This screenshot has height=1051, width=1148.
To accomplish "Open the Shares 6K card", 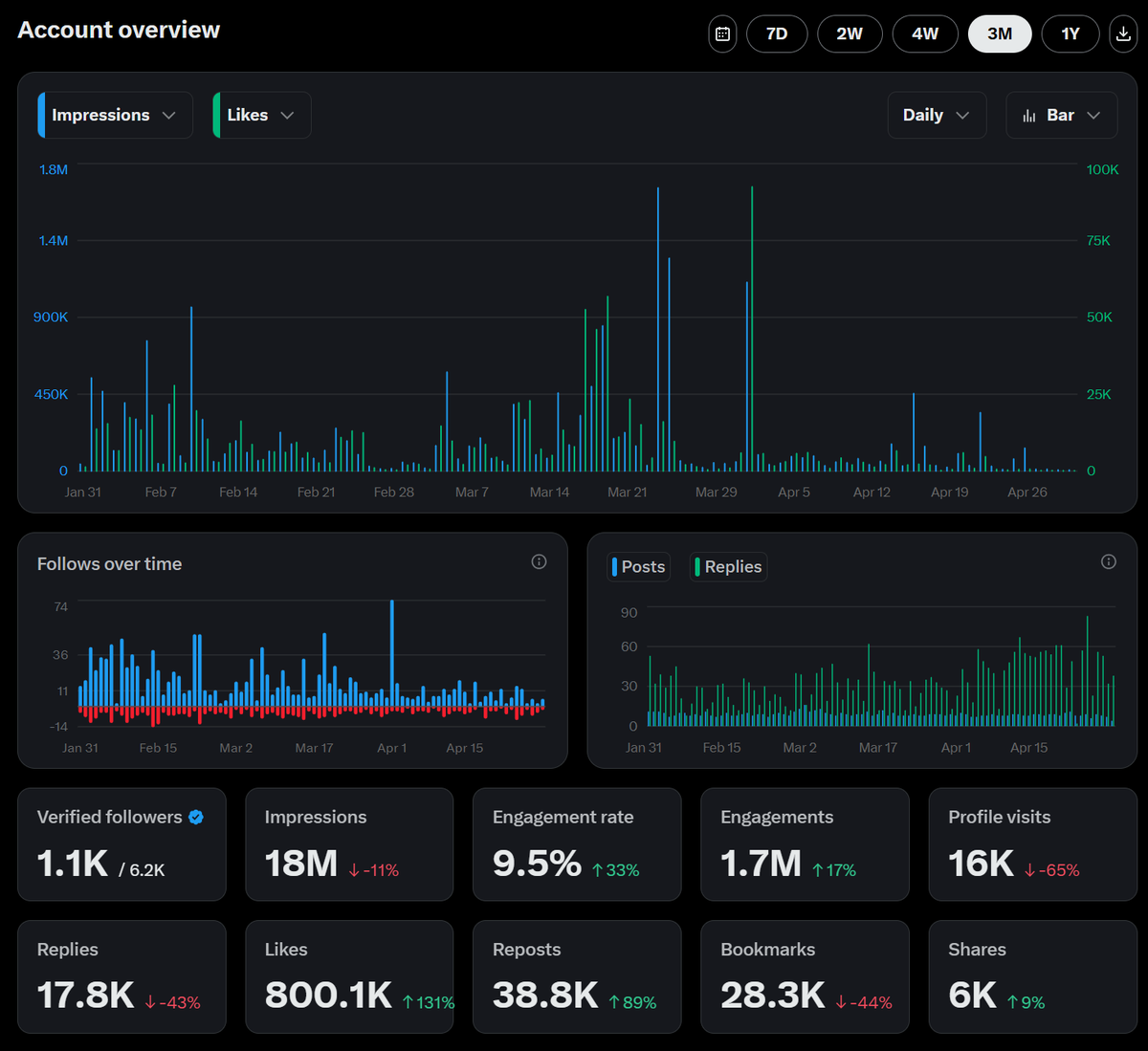I will pos(1033,976).
